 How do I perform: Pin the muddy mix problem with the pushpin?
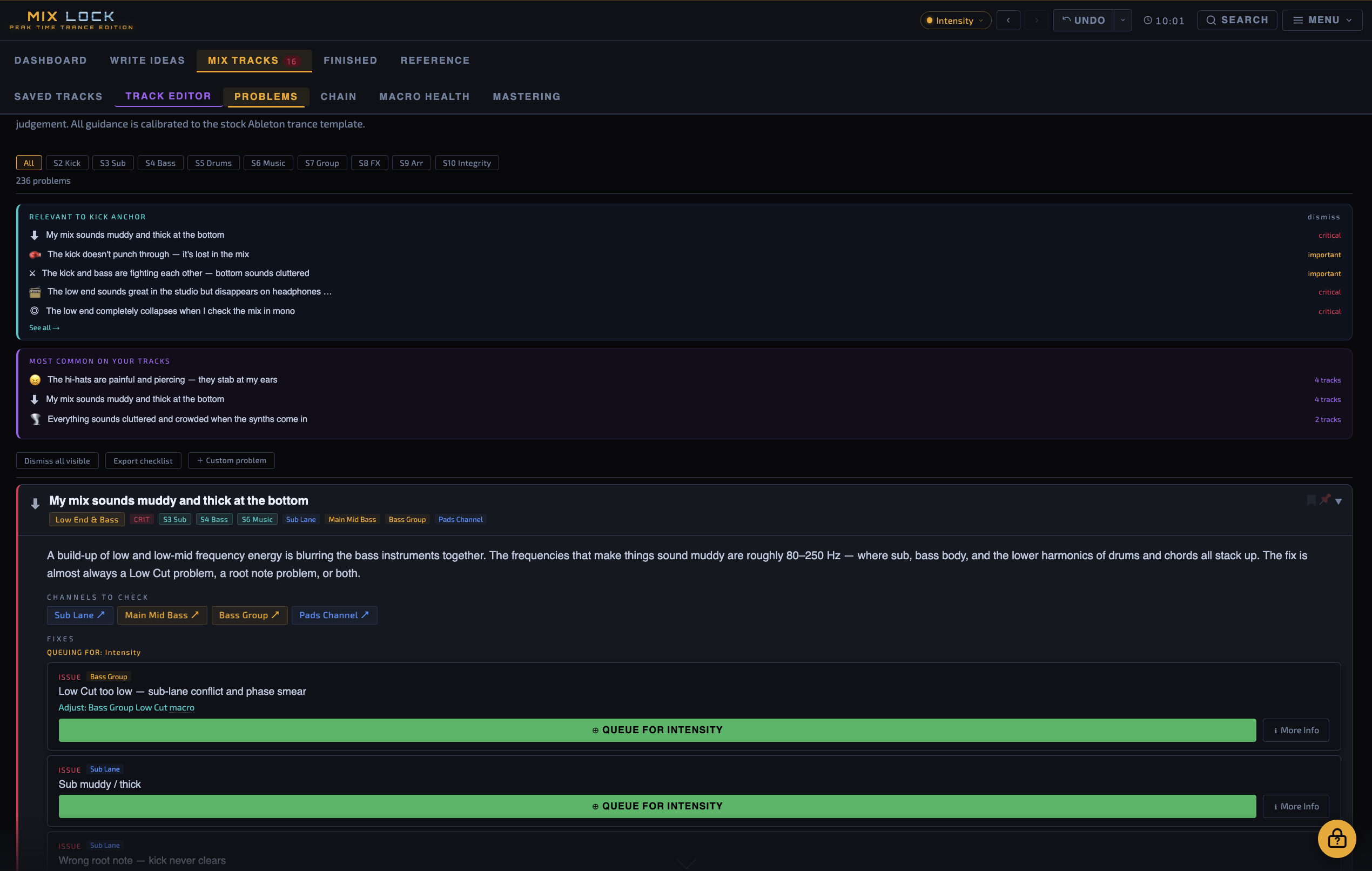click(x=1324, y=499)
